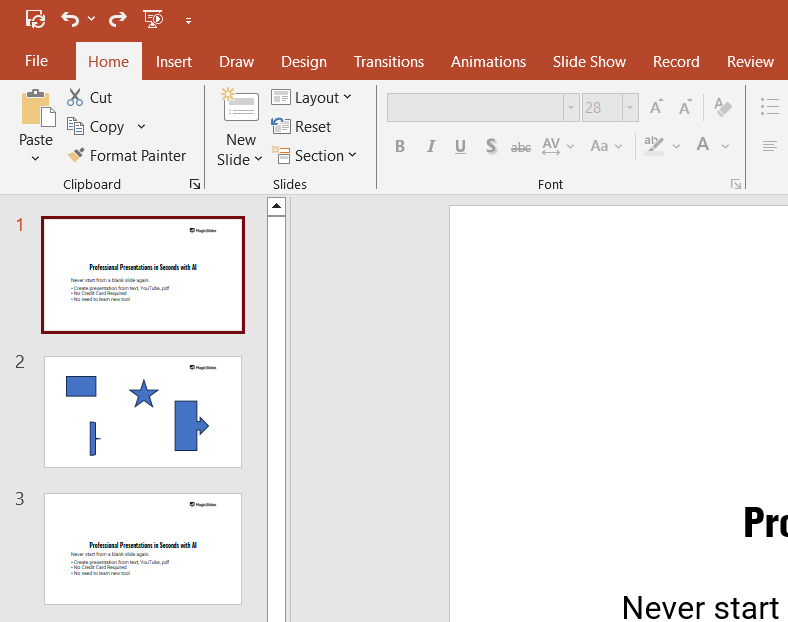Toggle Underline formatting
The image size is (788, 622).
[460, 146]
